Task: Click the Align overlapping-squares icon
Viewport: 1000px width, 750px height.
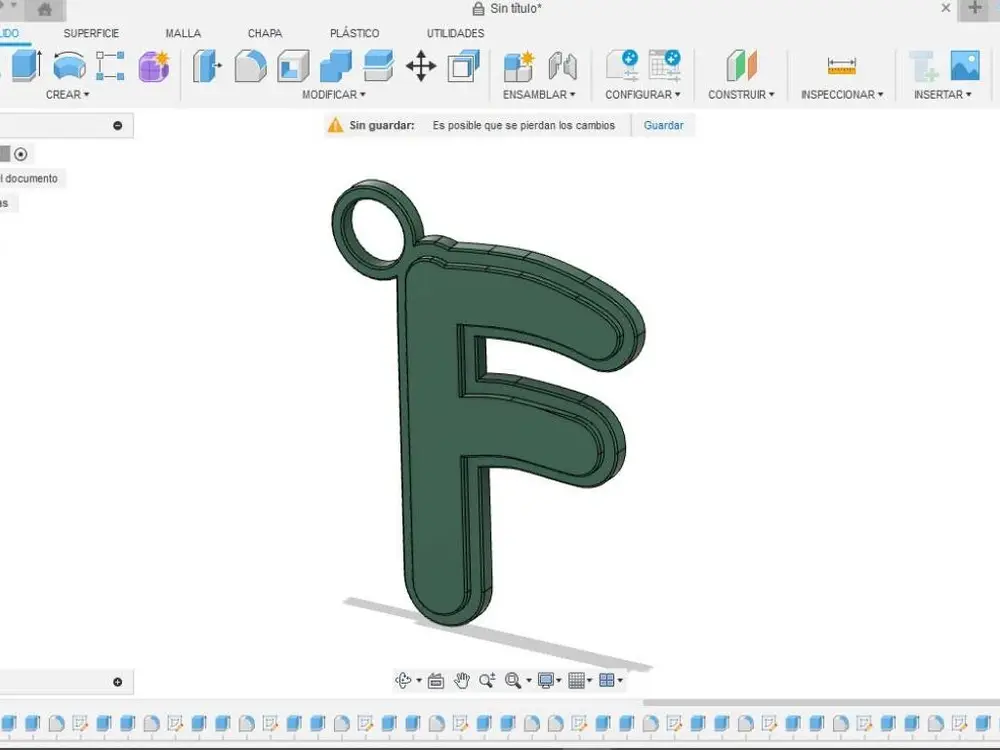Action: [x=464, y=66]
